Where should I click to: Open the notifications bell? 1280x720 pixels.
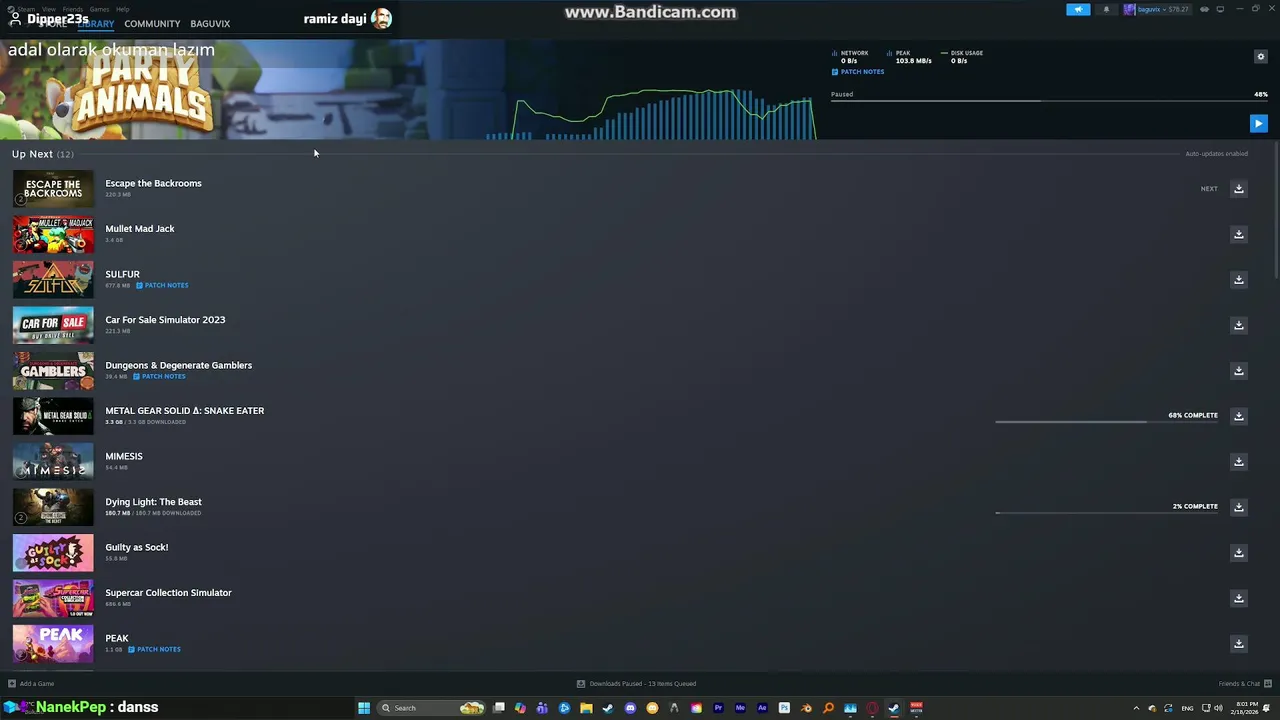click(x=1106, y=9)
